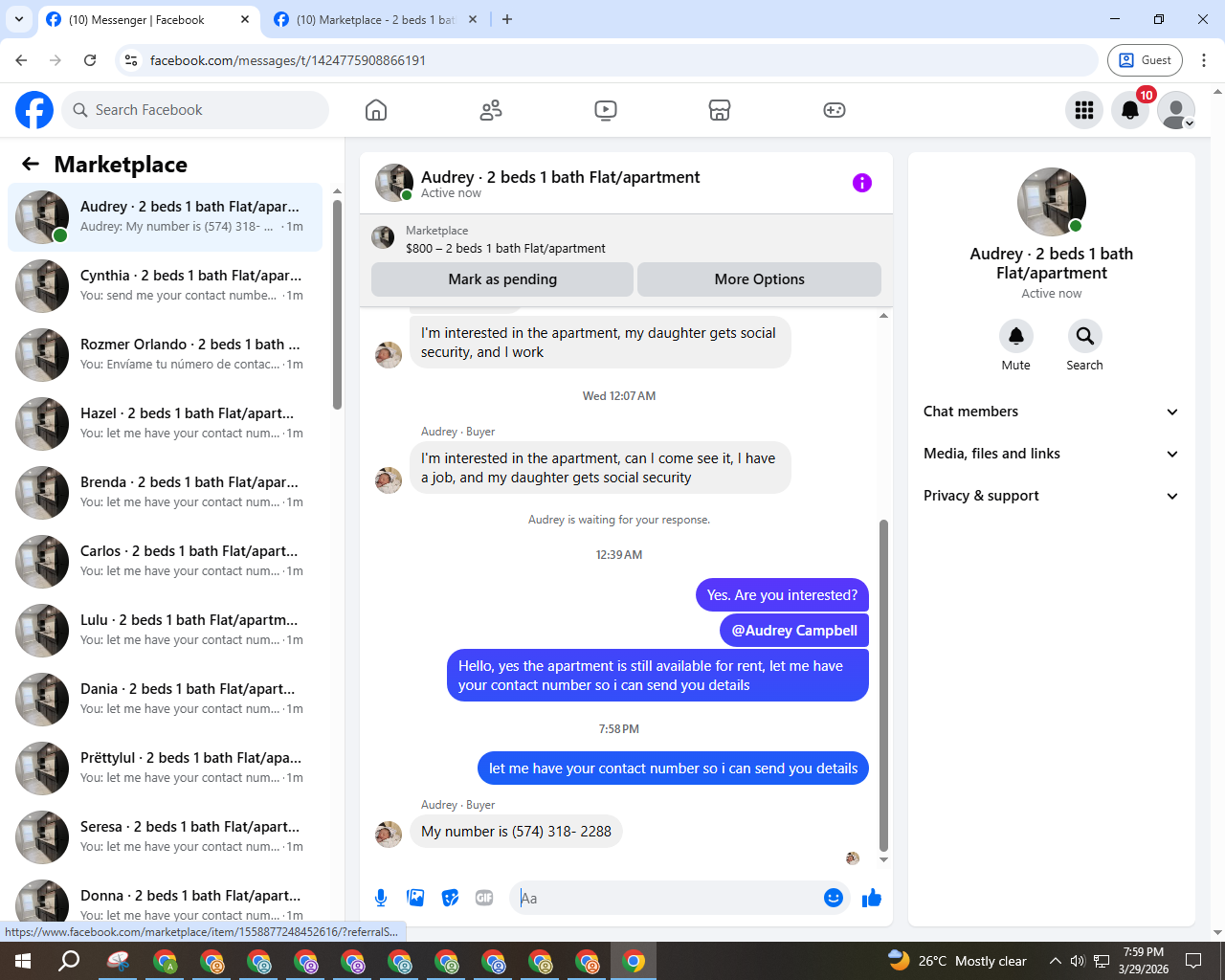Mute the conversation with bell icon
The width and height of the screenshot is (1225, 980).
pyautogui.click(x=1016, y=336)
